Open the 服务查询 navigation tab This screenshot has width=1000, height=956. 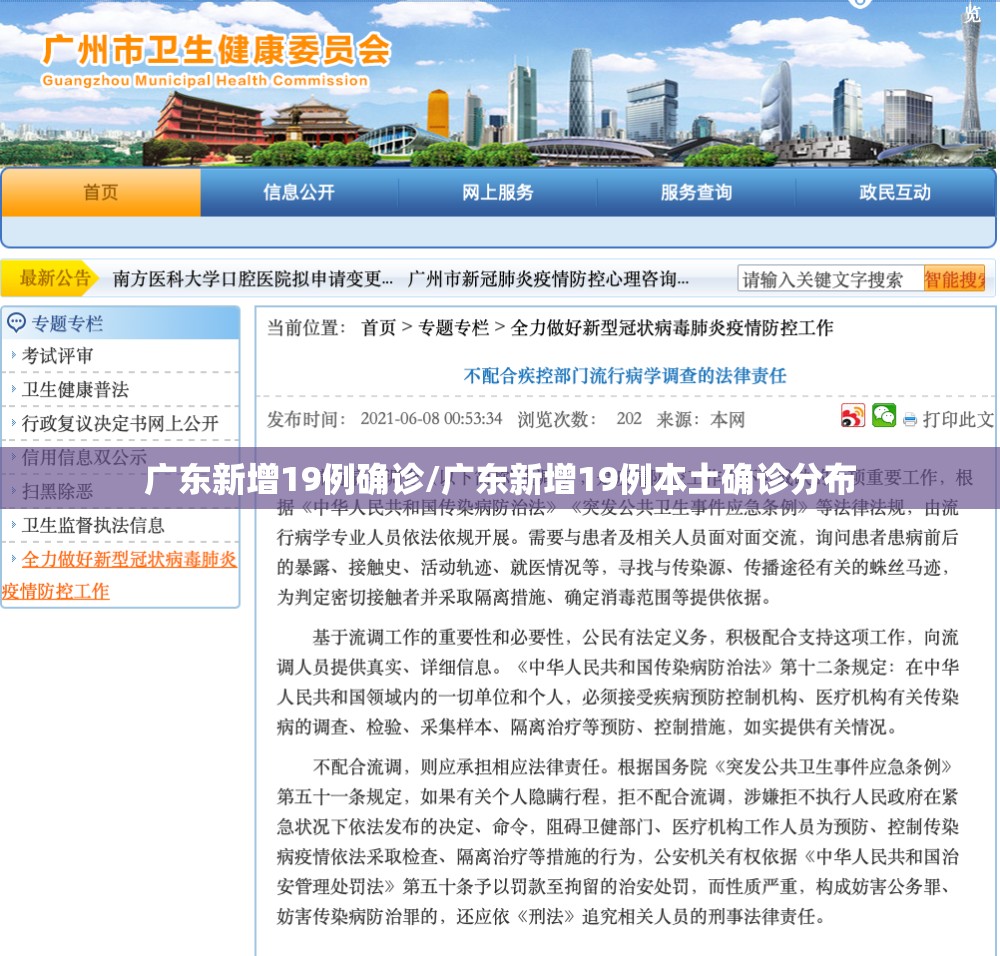[x=696, y=193]
